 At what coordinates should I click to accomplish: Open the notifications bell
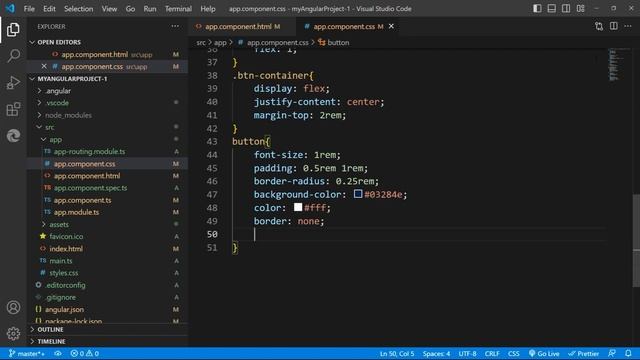tap(628, 353)
